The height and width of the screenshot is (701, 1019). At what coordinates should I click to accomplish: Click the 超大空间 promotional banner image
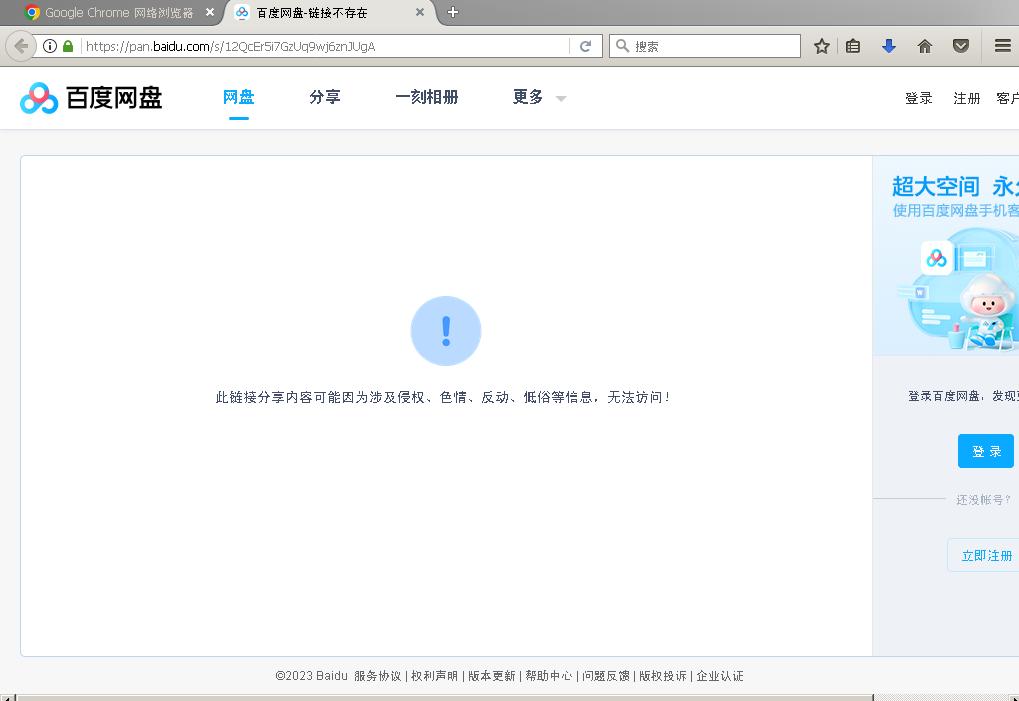point(946,256)
